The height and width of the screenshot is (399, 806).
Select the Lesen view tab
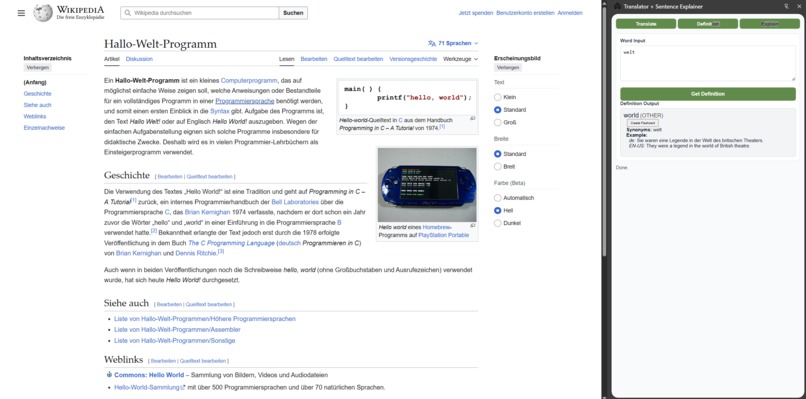286,59
